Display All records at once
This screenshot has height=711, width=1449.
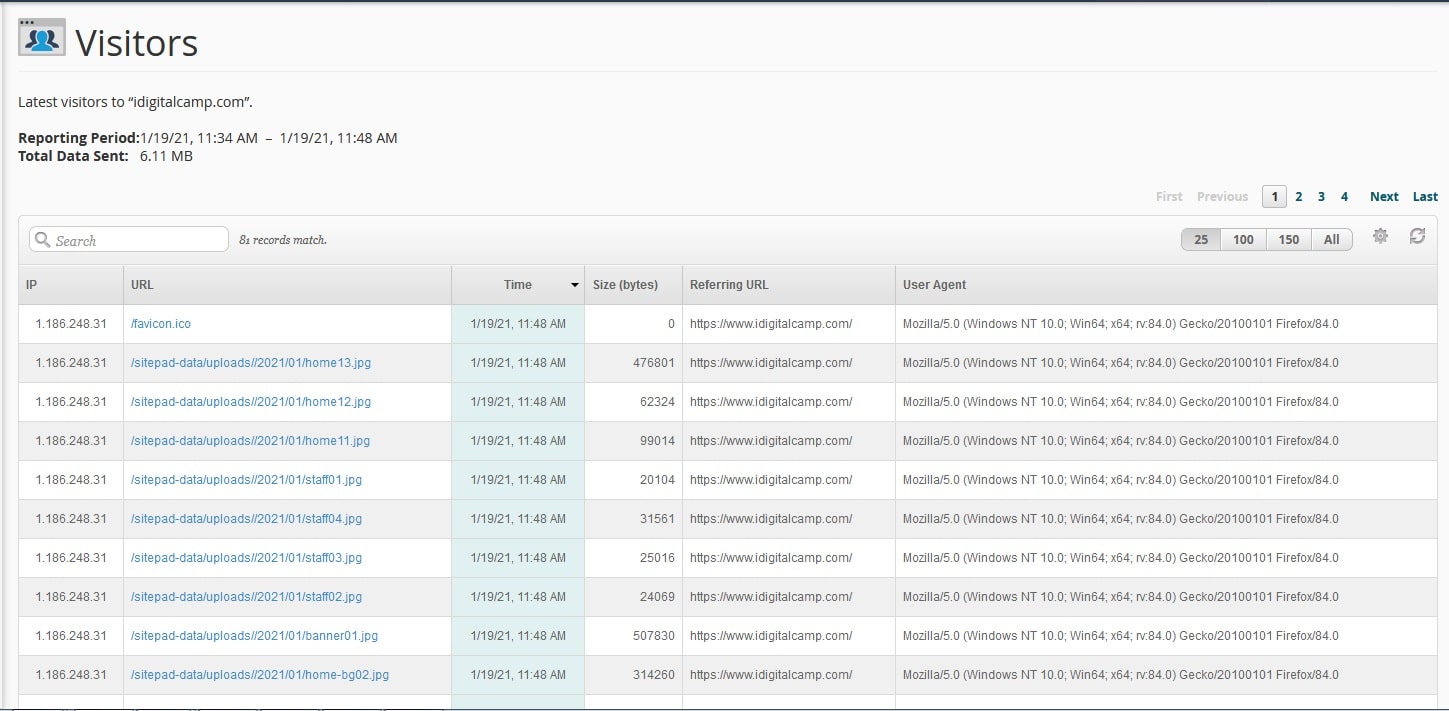pos(1331,239)
